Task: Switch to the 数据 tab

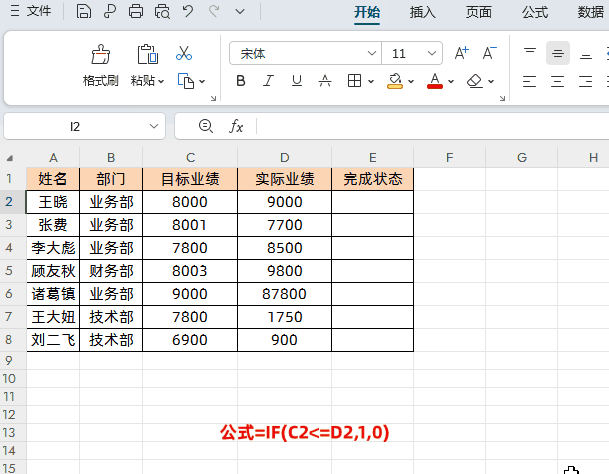Action: (591, 12)
